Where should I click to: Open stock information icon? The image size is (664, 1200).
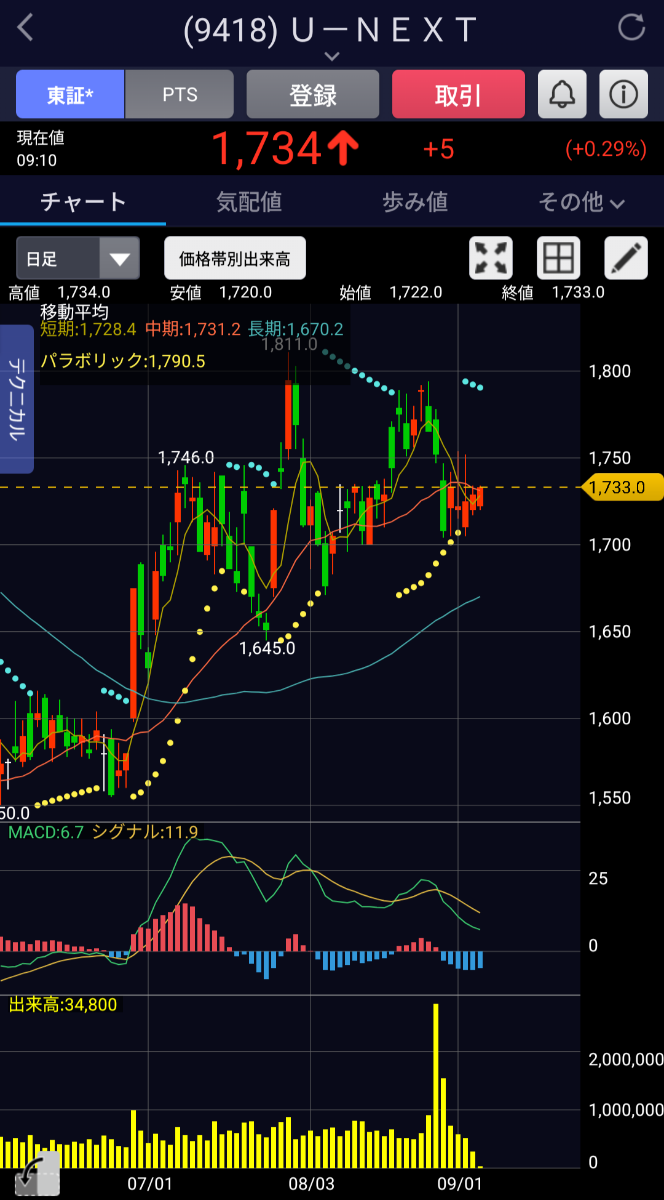pyautogui.click(x=624, y=95)
